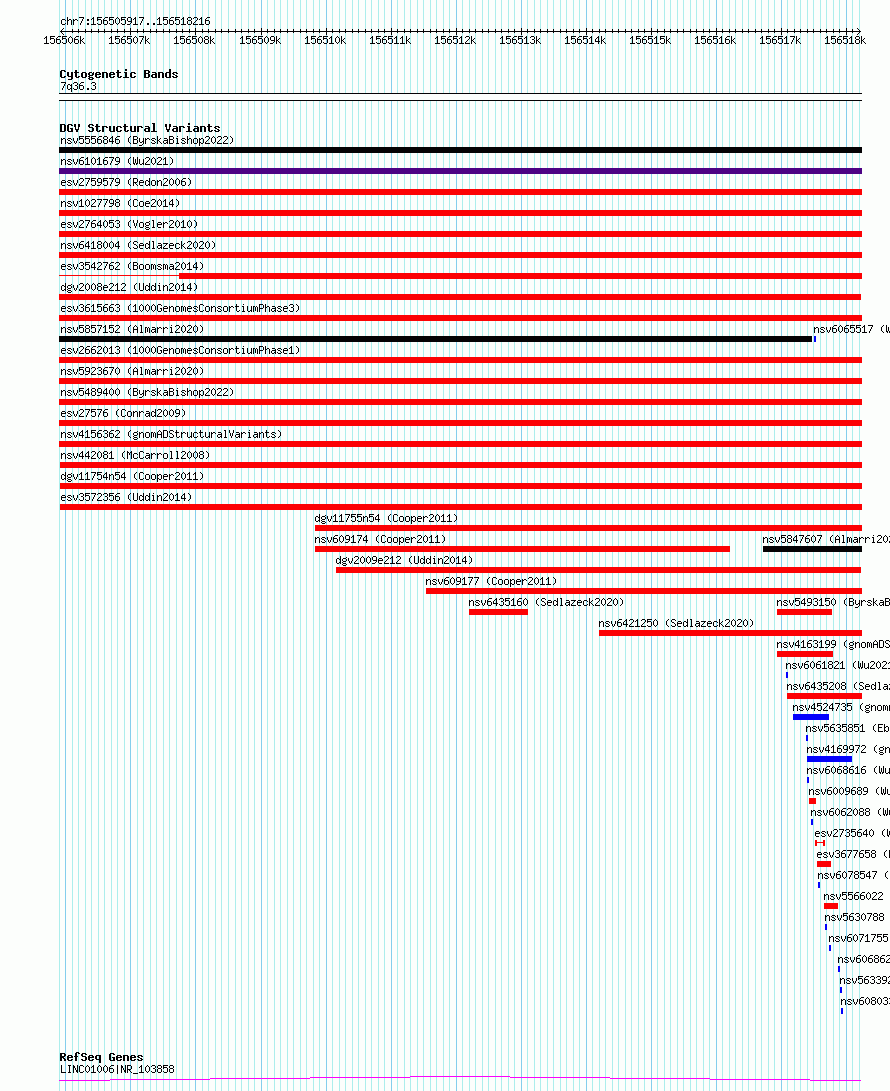
Task: Click the esv3542762 (Boomsma2014) label
Action: click(x=132, y=266)
